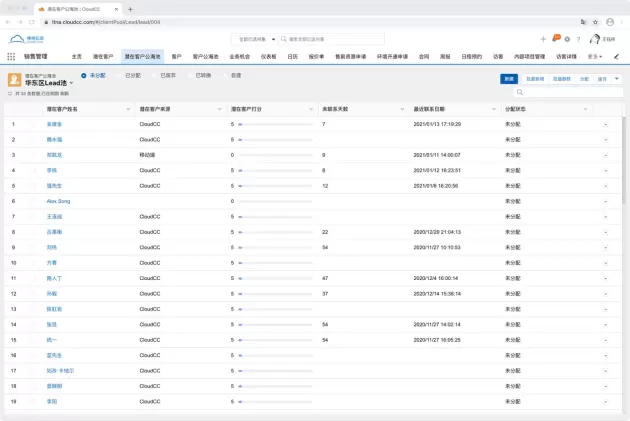
Task: Open the notifications icon with red badge
Action: tap(556, 38)
